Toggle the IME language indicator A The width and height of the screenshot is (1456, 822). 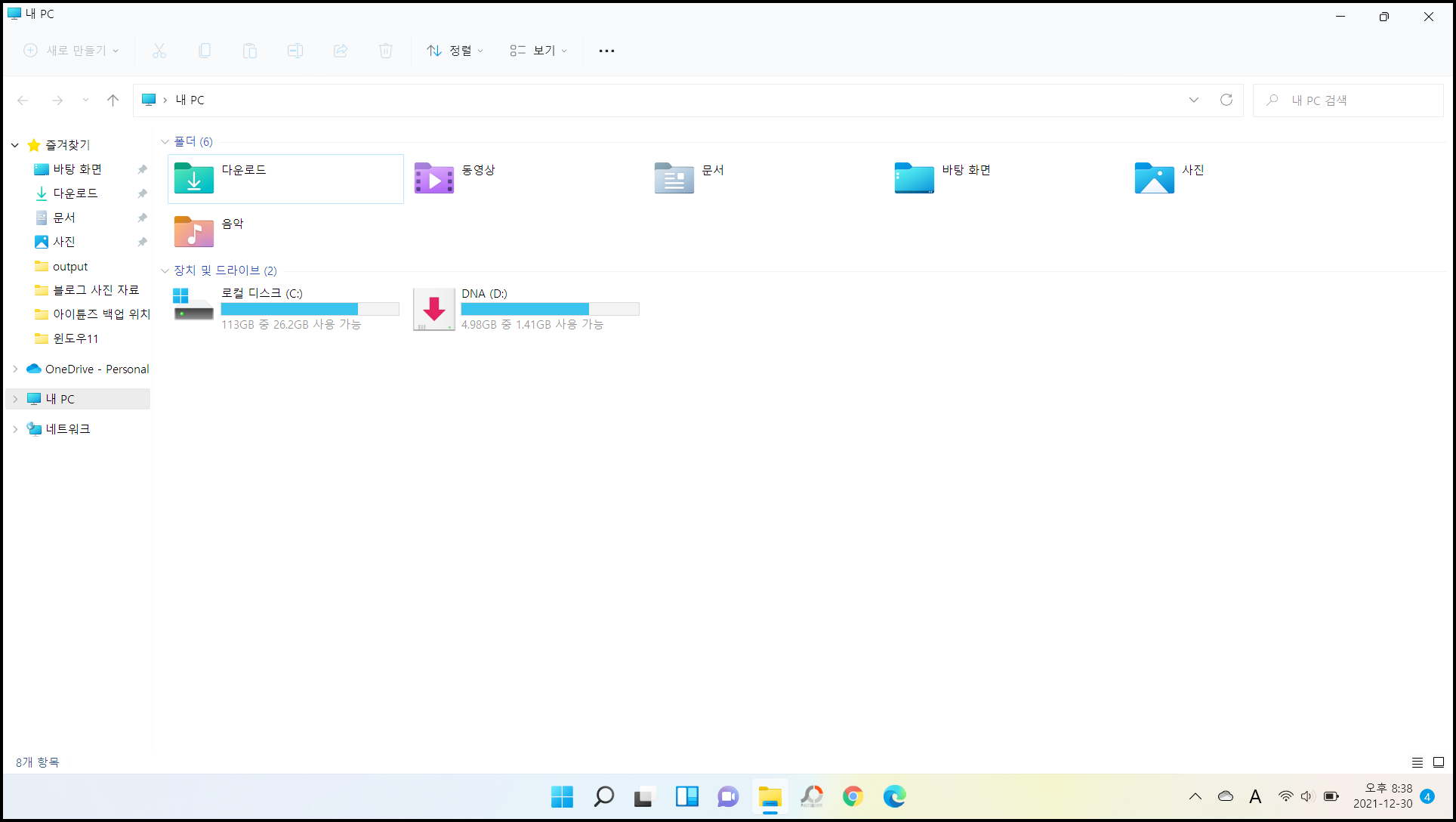click(1255, 796)
